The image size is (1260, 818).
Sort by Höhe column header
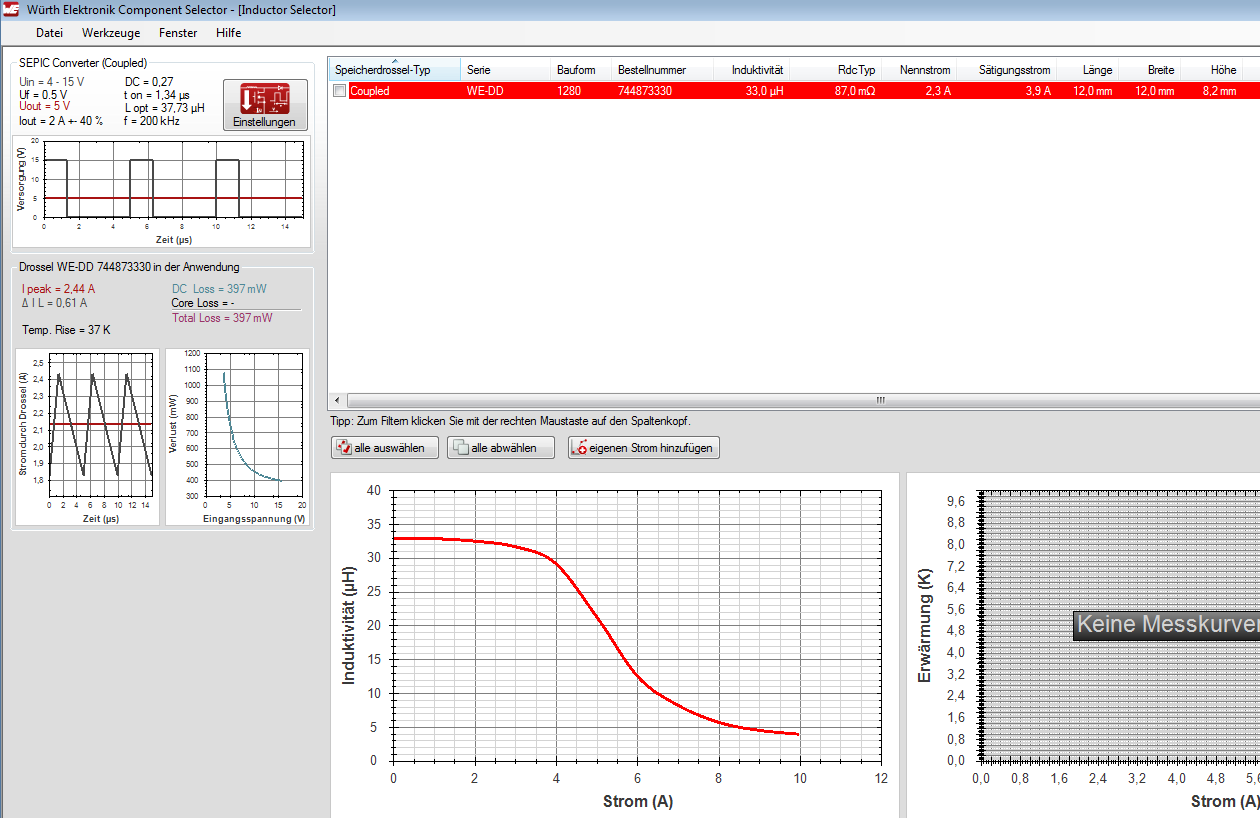[x=1211, y=70]
